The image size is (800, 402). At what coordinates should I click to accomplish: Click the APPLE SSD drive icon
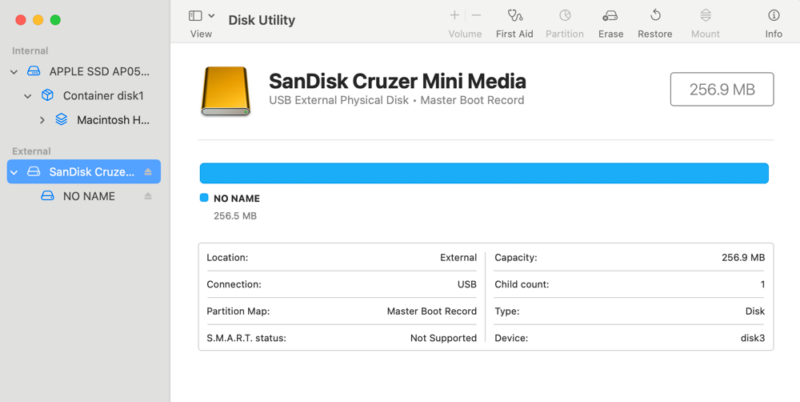[34, 71]
